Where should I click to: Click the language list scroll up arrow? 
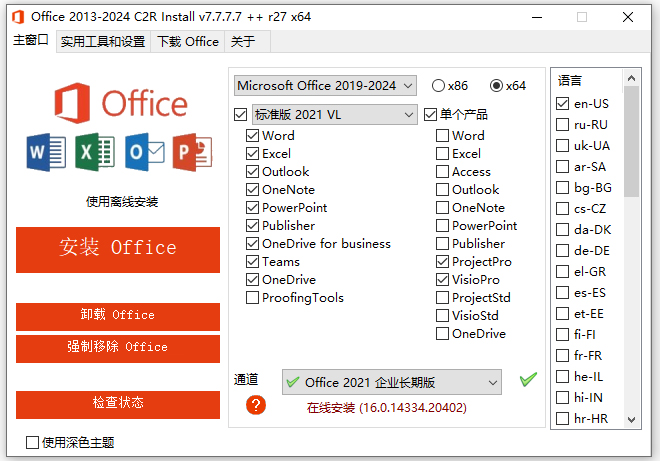tap(631, 78)
